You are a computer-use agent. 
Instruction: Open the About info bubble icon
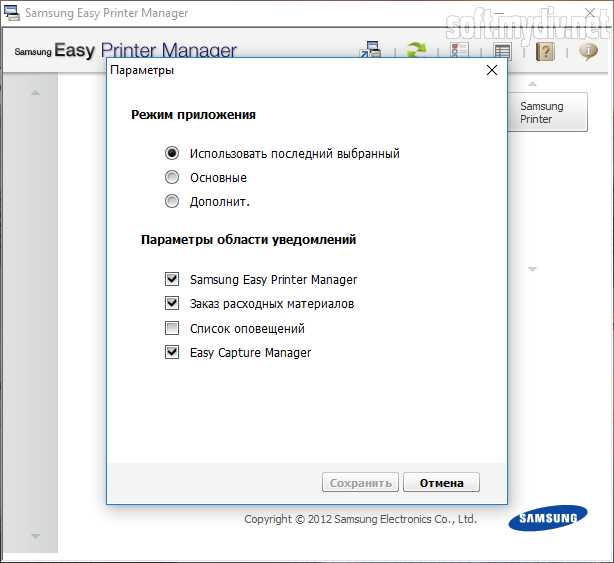tap(588, 51)
